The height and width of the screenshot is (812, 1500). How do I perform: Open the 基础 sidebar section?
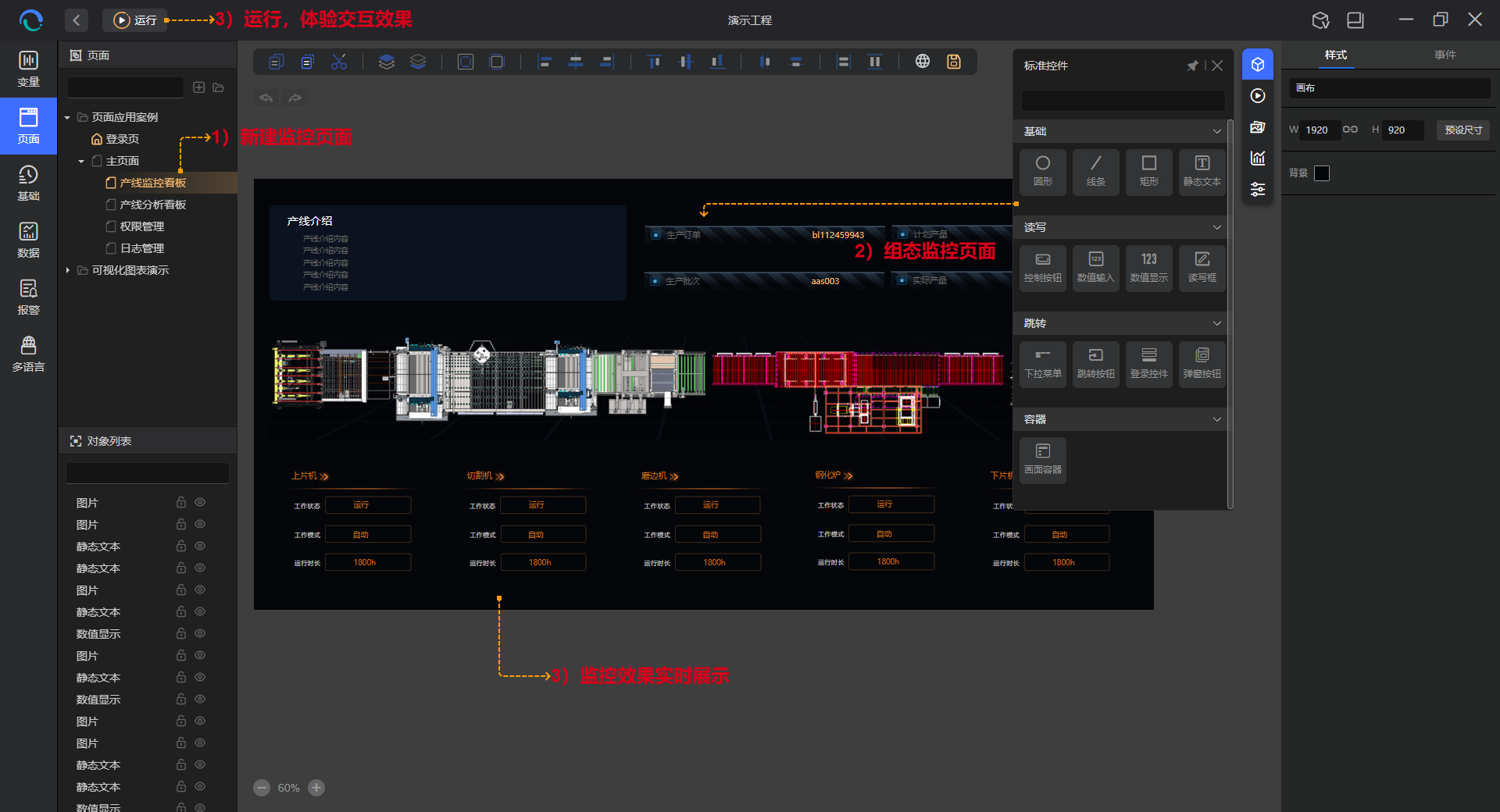pos(28,183)
